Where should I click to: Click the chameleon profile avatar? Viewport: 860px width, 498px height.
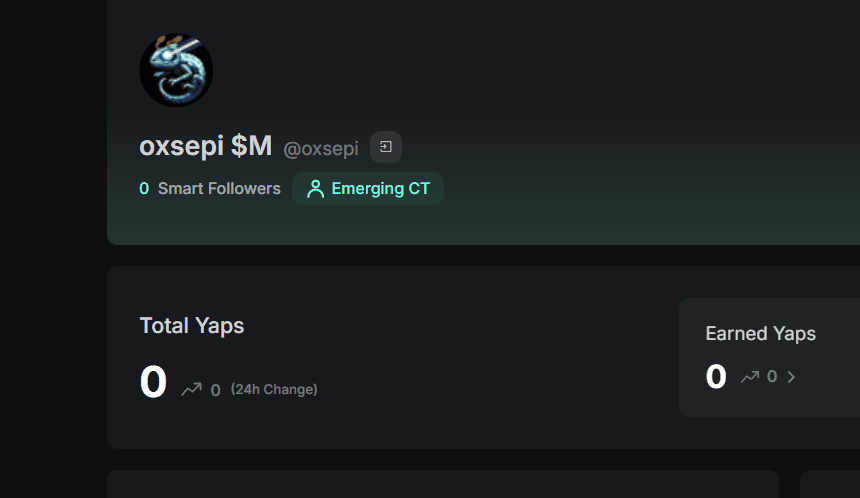pyautogui.click(x=176, y=70)
